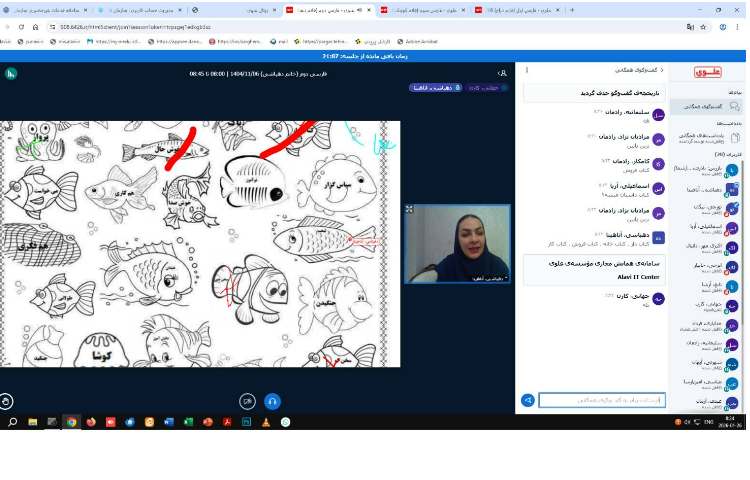This screenshot has height=480, width=750.
Task: Select the teacher's webcam thumbnail
Action: click(457, 244)
